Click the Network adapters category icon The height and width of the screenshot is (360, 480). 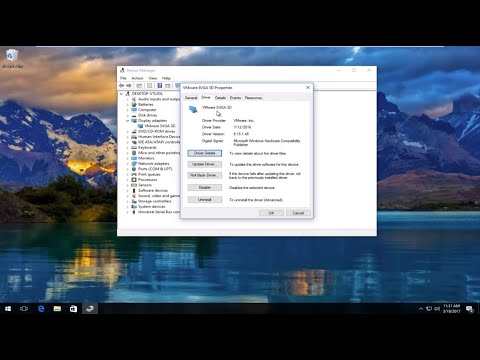pos(134,164)
